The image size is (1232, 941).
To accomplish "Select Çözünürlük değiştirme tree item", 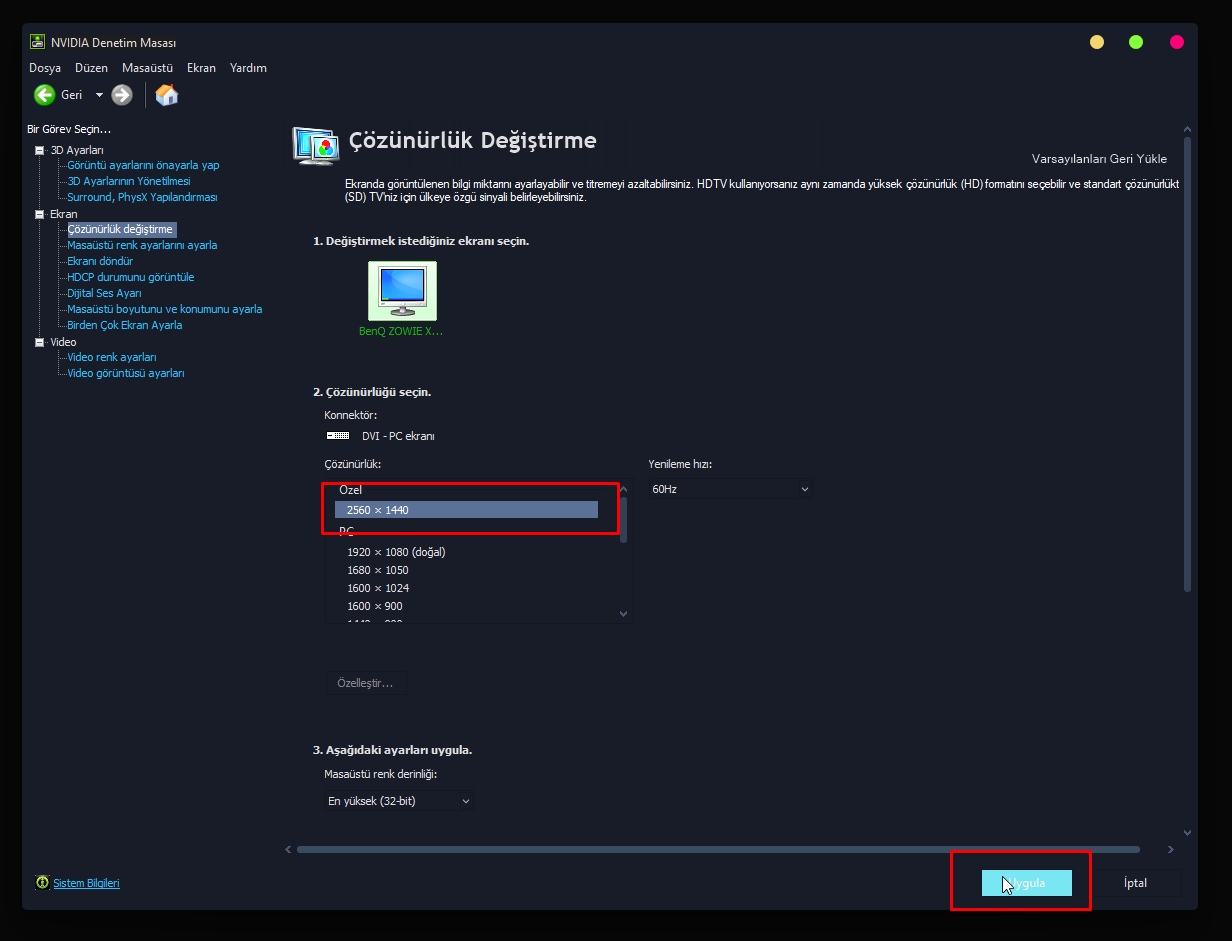I will [x=121, y=229].
